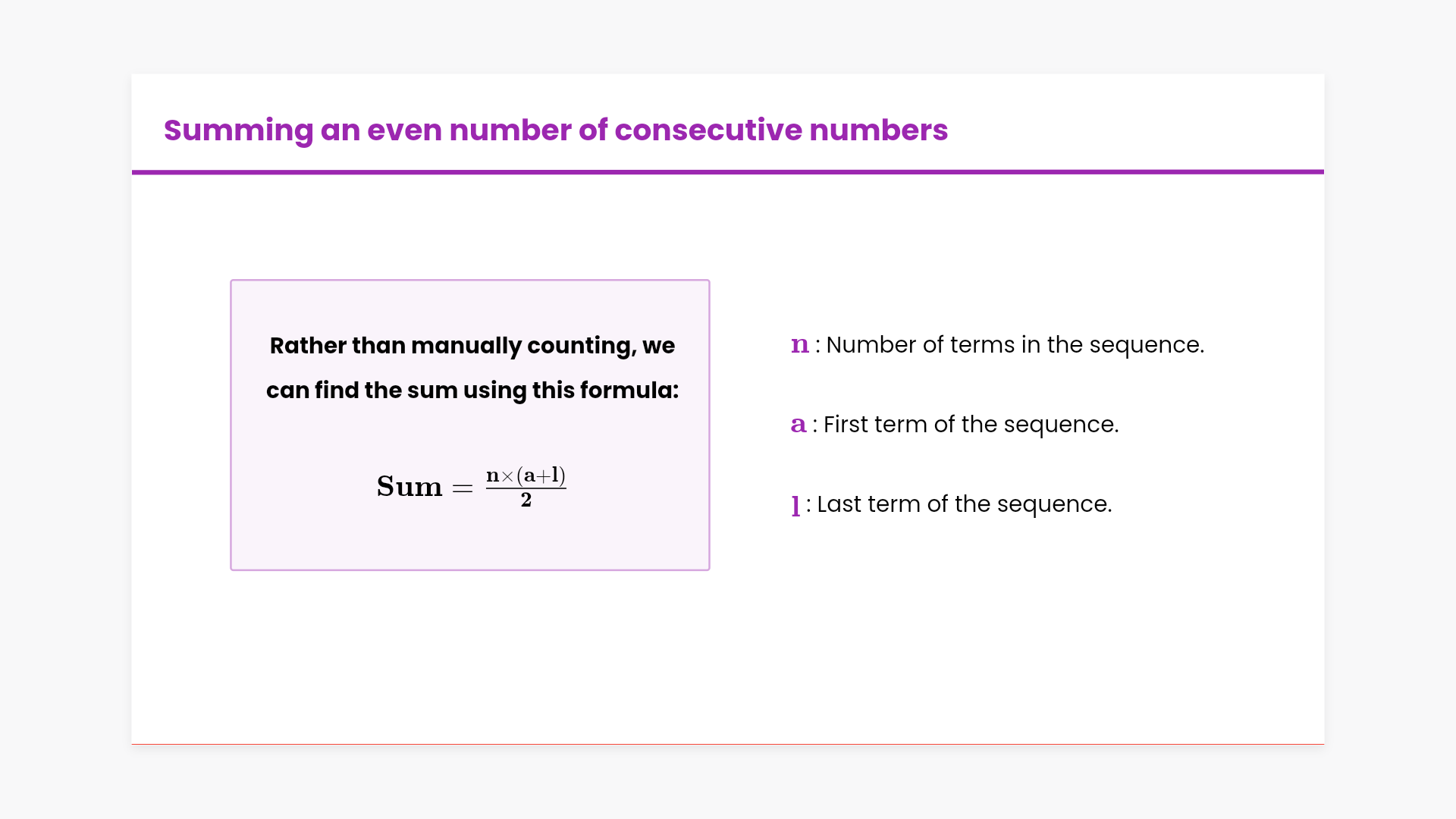Click the word "consecutive" in the slide title
The image size is (1456, 819).
(x=708, y=130)
